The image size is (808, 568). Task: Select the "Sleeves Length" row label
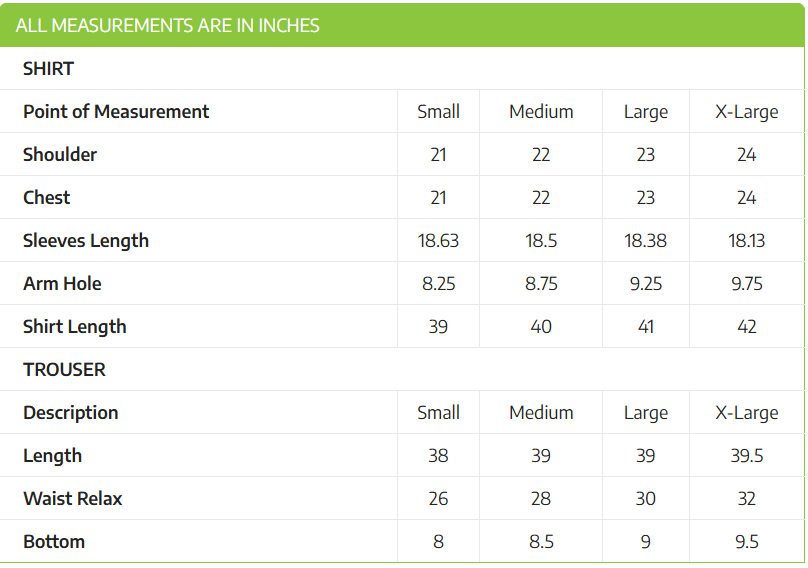pos(86,241)
